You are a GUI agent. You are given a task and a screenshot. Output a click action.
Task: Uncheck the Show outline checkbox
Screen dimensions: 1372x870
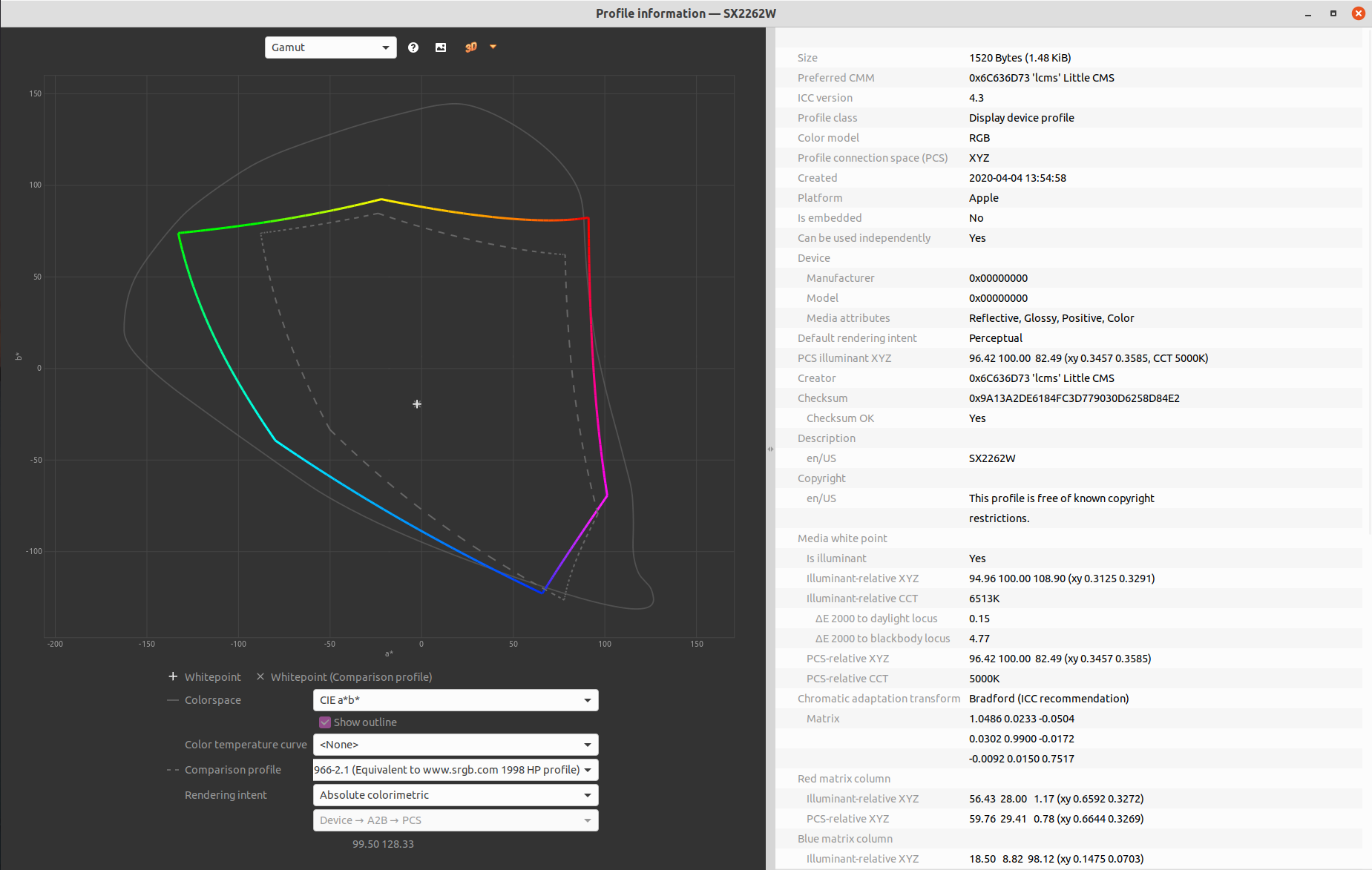(325, 722)
